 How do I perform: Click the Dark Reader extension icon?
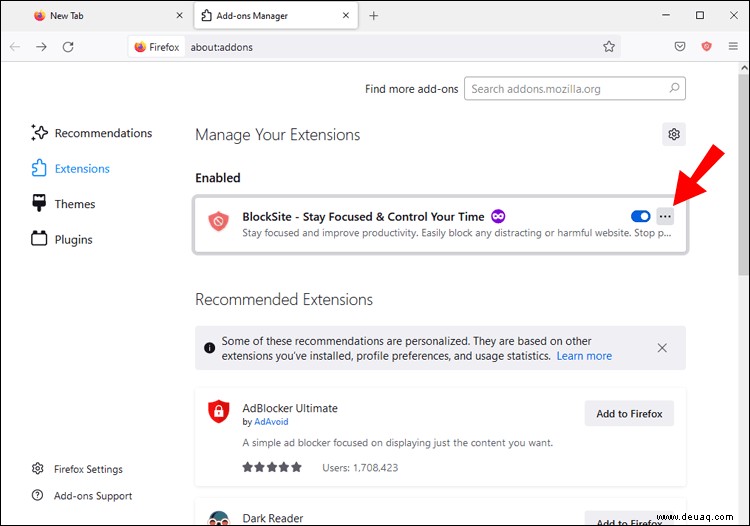219,518
